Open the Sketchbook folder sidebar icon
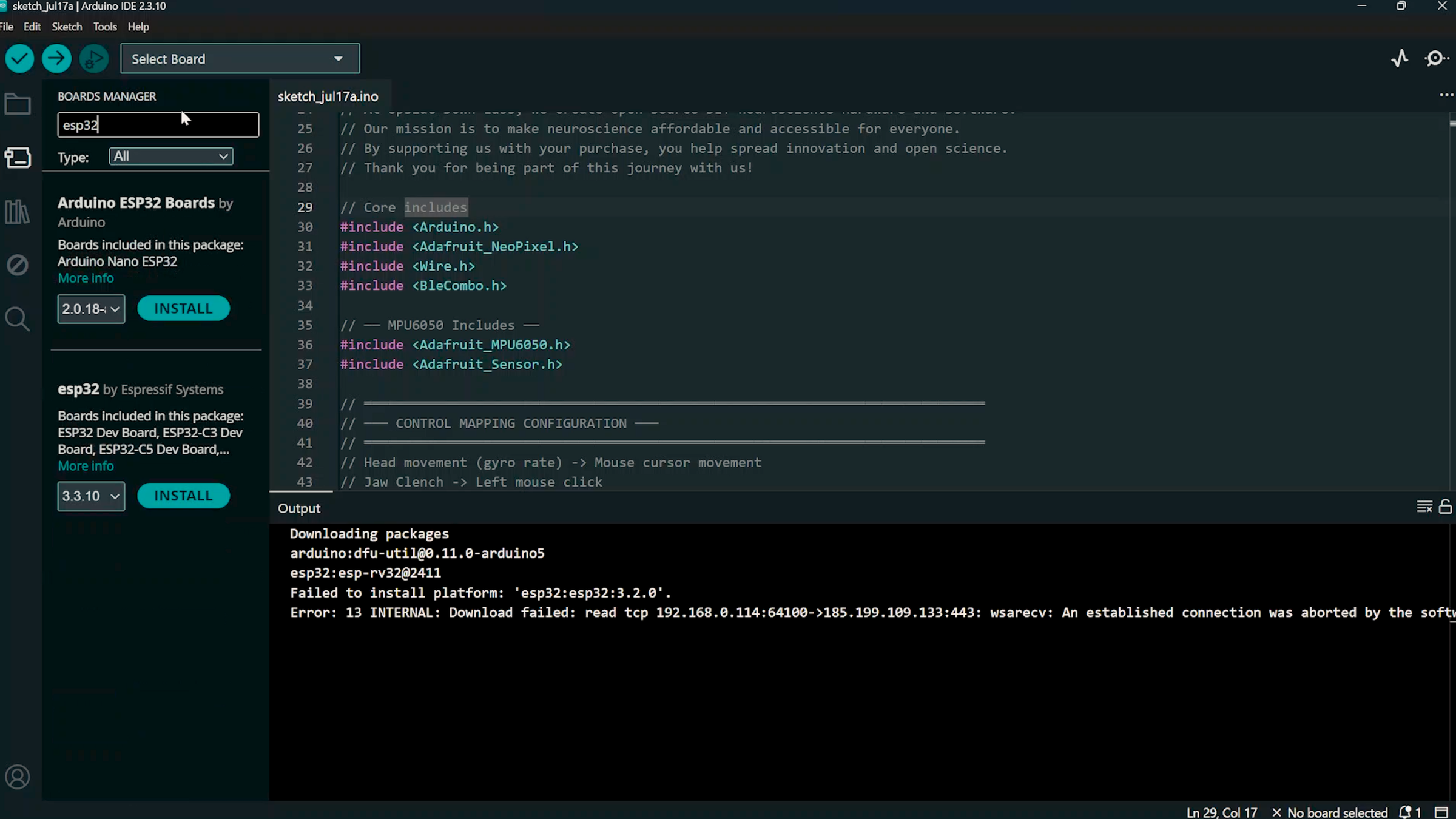 click(x=18, y=104)
